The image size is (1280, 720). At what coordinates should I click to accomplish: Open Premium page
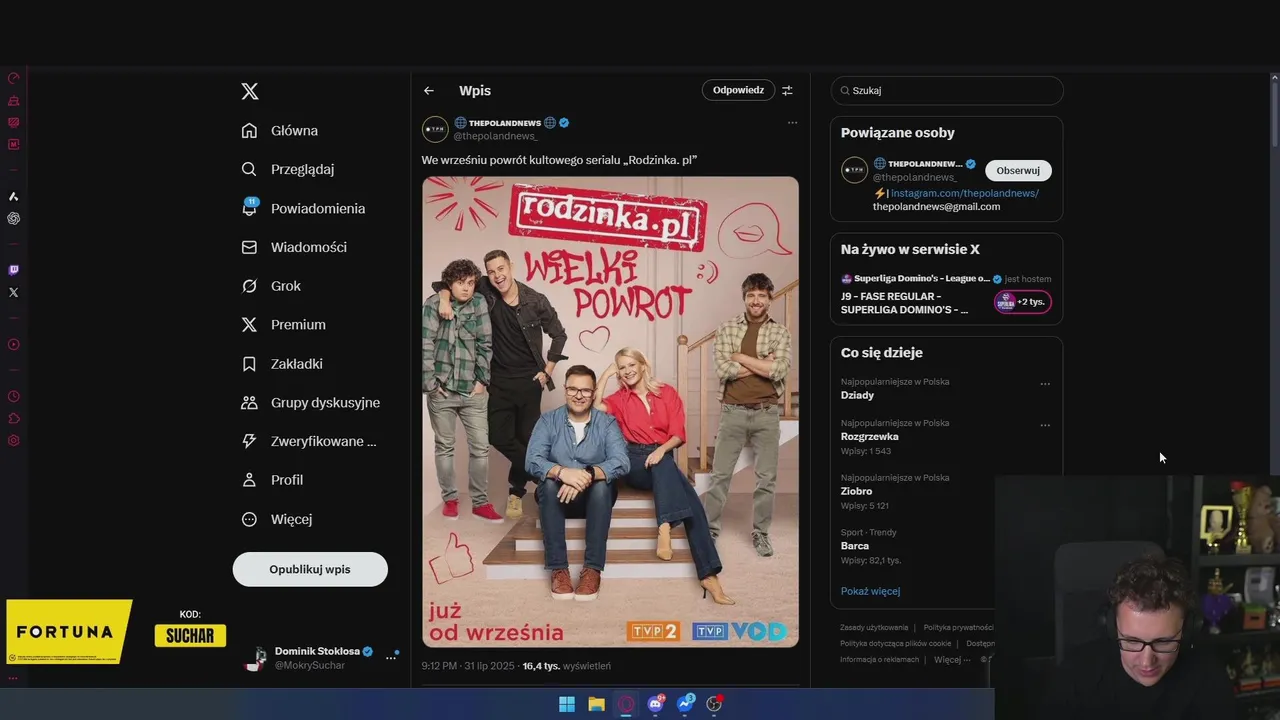point(284,325)
